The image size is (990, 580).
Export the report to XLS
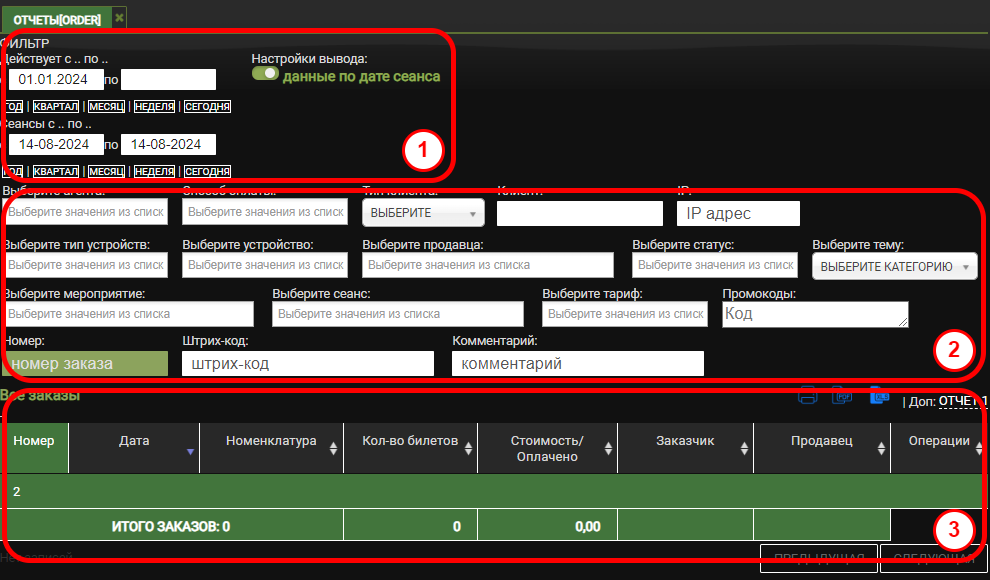click(878, 396)
